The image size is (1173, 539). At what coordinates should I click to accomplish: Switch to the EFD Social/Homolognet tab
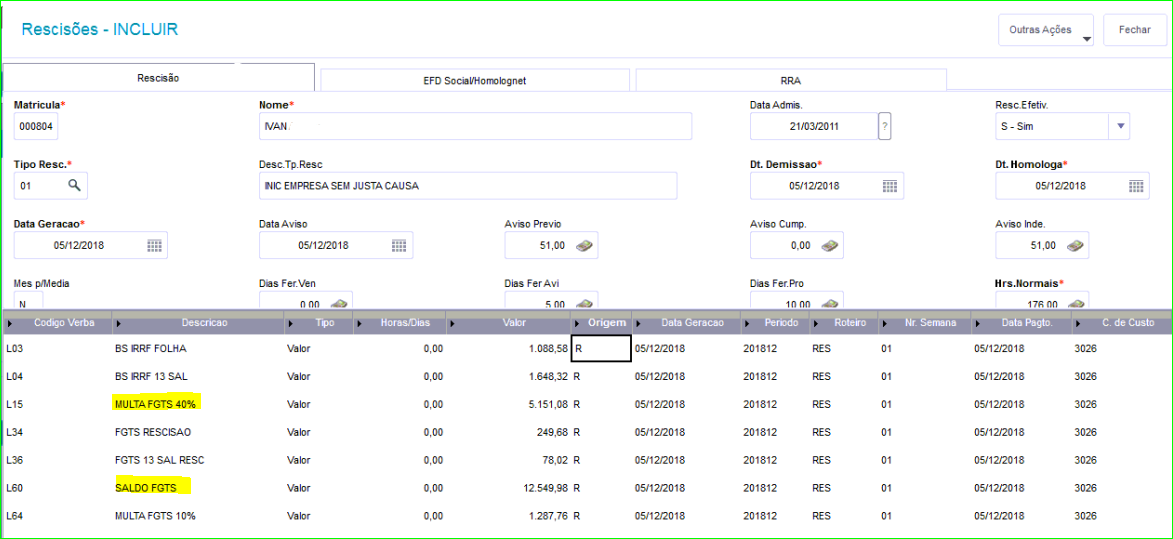point(475,81)
